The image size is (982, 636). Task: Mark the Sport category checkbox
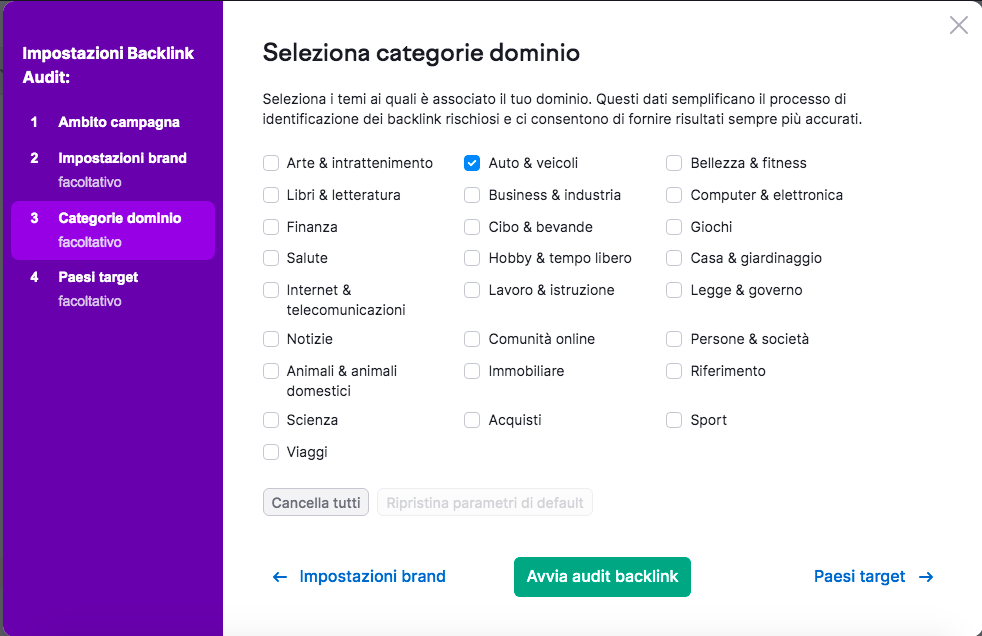(674, 420)
